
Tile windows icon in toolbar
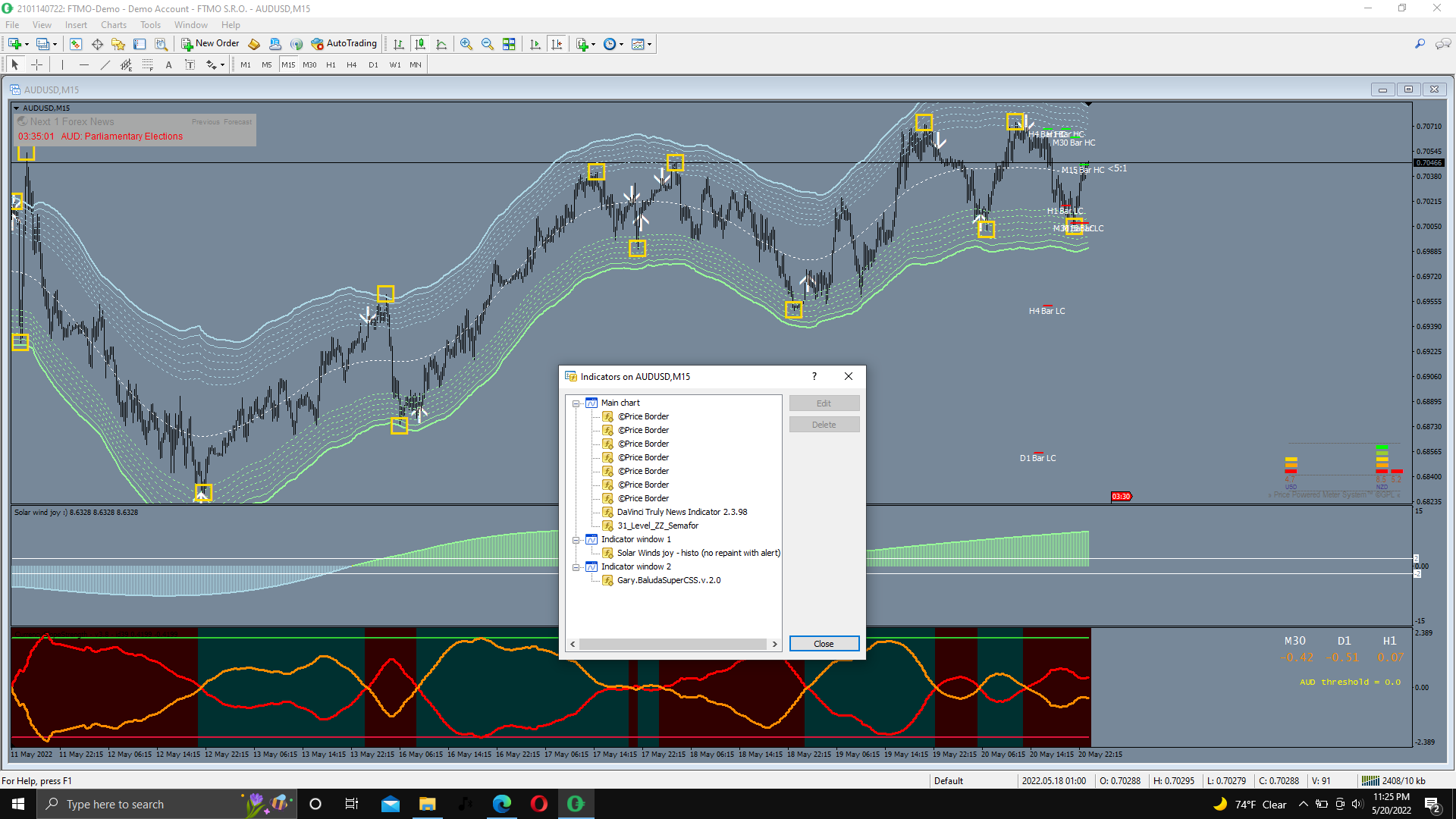point(509,44)
